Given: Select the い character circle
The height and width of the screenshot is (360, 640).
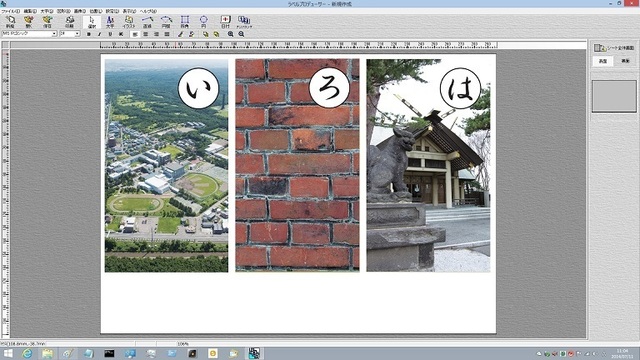Looking at the screenshot, I should tap(198, 88).
